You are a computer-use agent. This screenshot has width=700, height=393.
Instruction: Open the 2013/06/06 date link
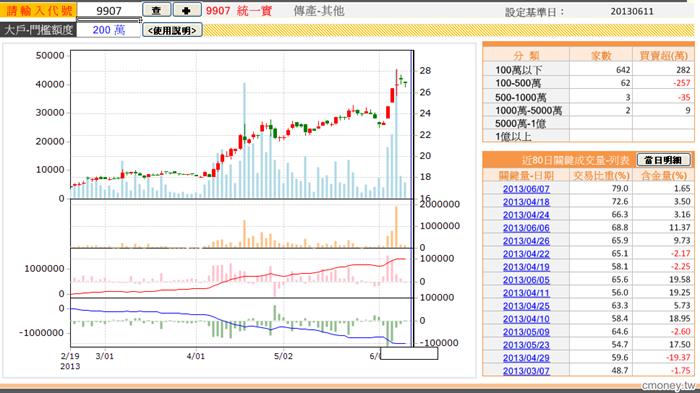pyautogui.click(x=526, y=228)
